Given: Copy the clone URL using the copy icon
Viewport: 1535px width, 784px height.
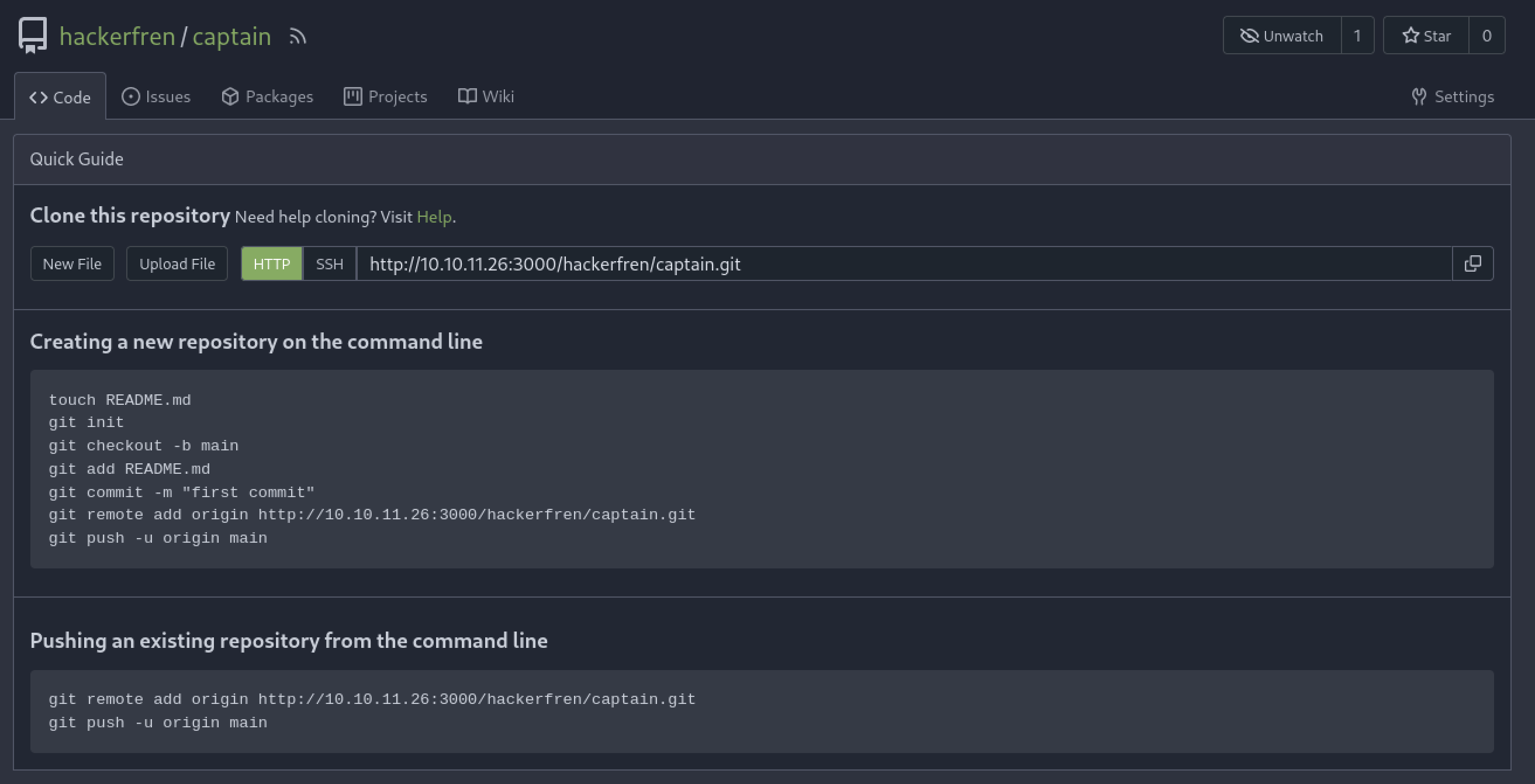Looking at the screenshot, I should point(1472,263).
